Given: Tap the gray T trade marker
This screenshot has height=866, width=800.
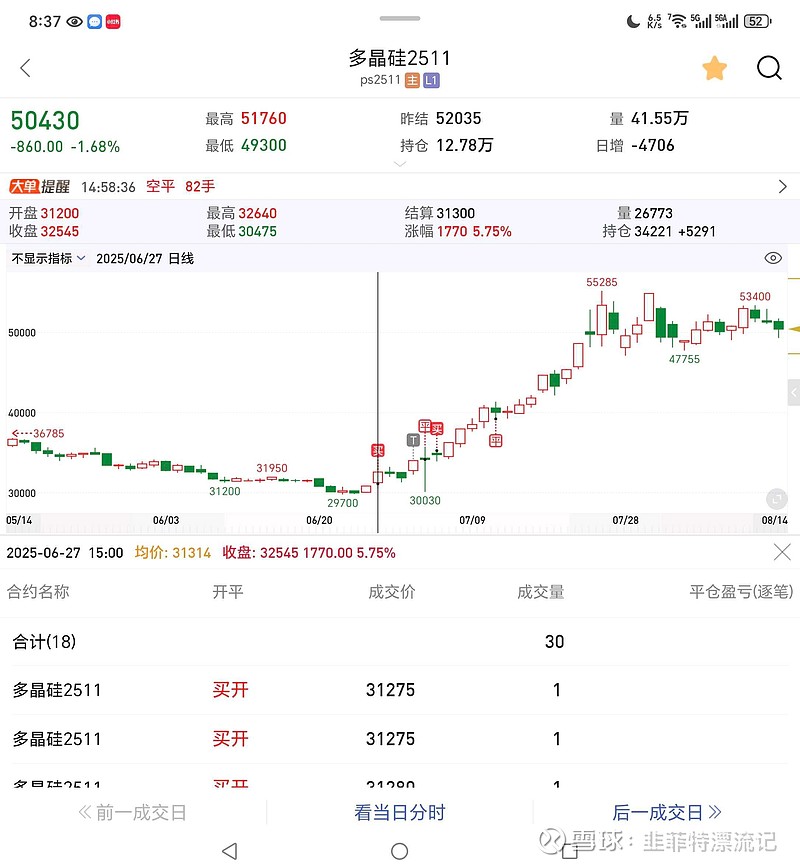Looking at the screenshot, I should (x=413, y=440).
